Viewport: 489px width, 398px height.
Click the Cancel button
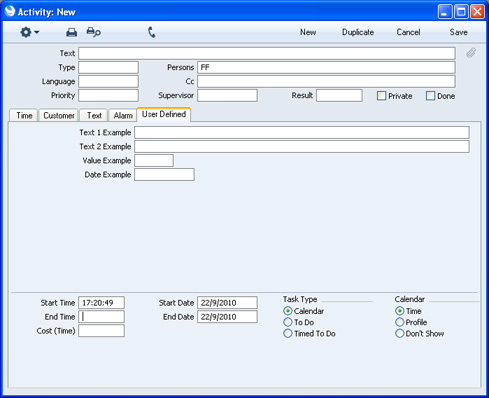coord(408,32)
